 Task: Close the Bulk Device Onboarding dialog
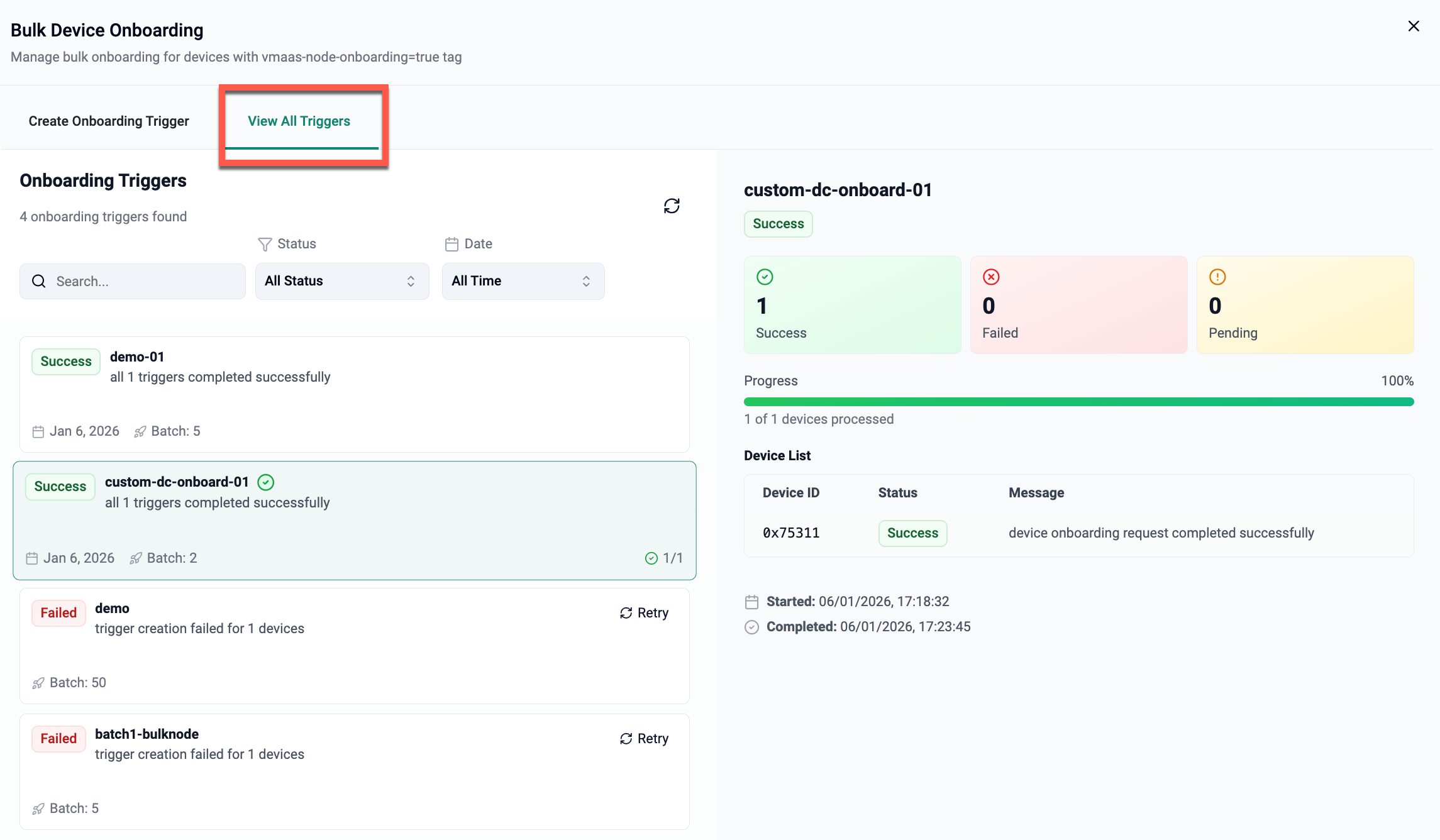click(x=1414, y=26)
